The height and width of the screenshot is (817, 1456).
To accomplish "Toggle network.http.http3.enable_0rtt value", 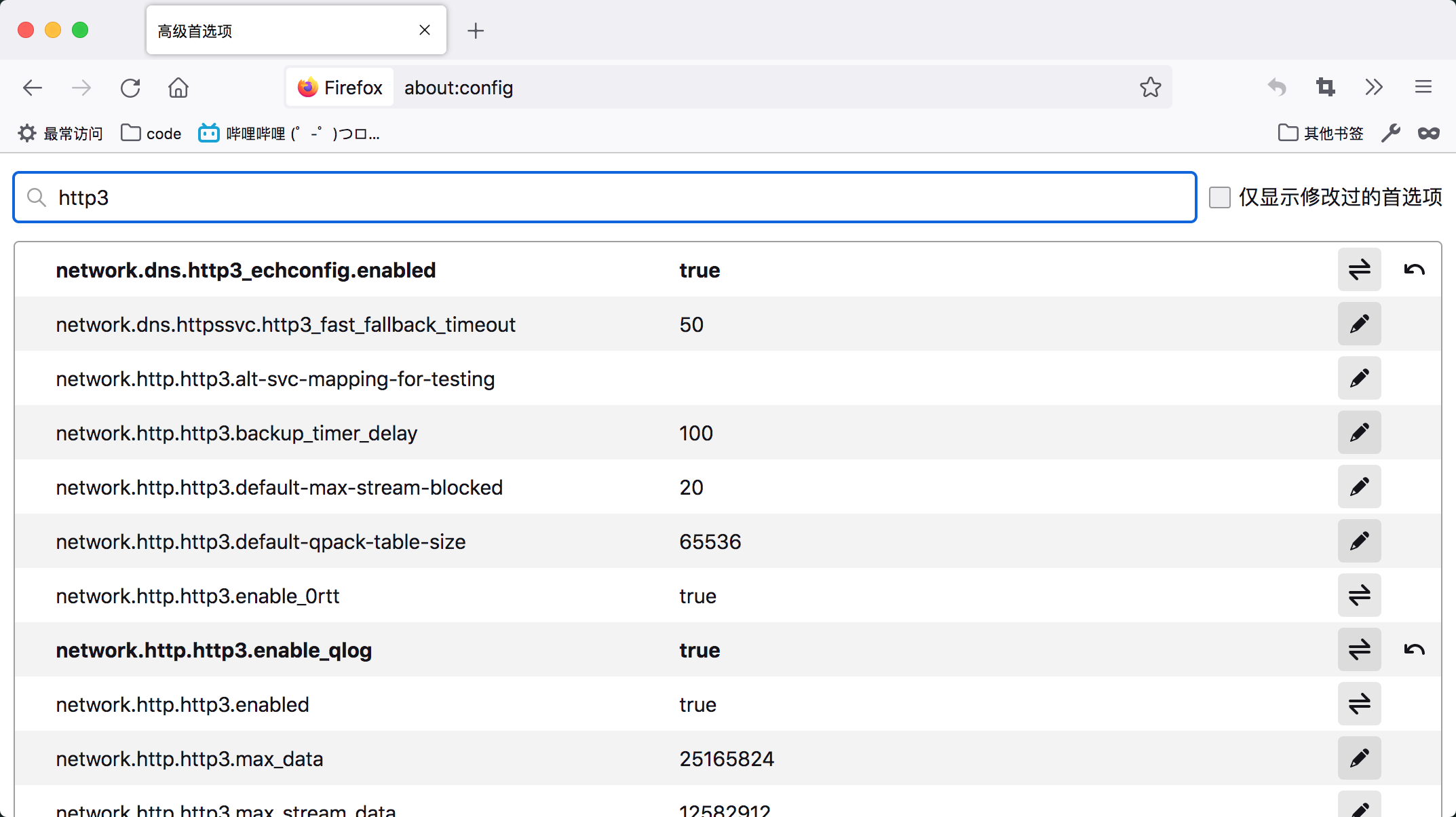I will 1359,596.
